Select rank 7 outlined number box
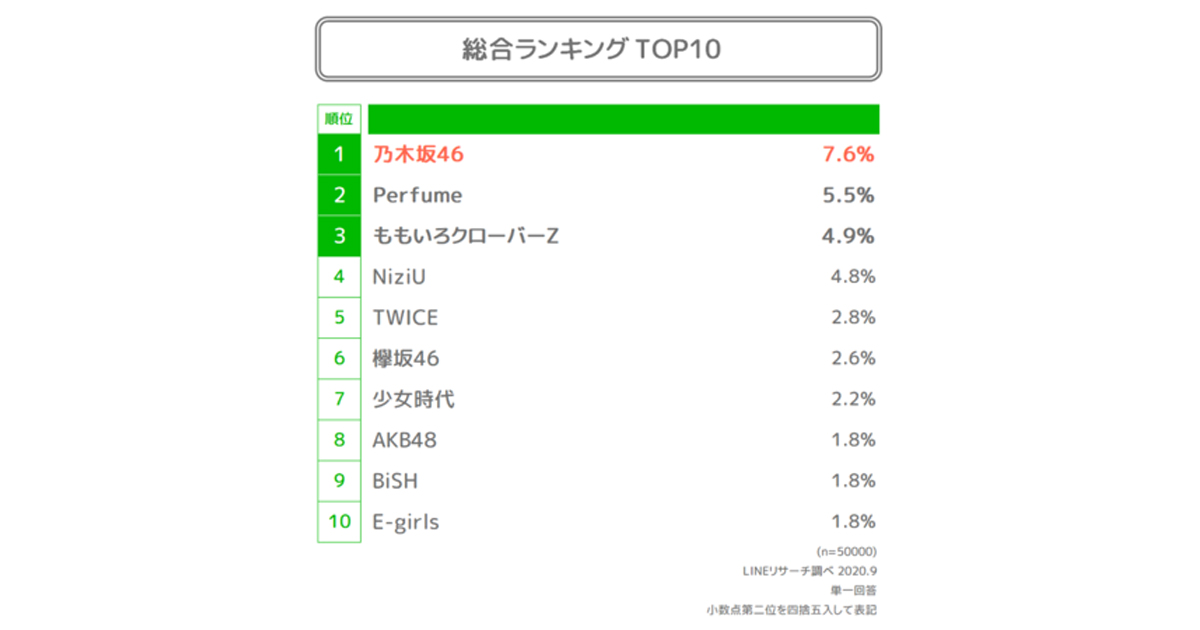The width and height of the screenshot is (1200, 630). (339, 400)
